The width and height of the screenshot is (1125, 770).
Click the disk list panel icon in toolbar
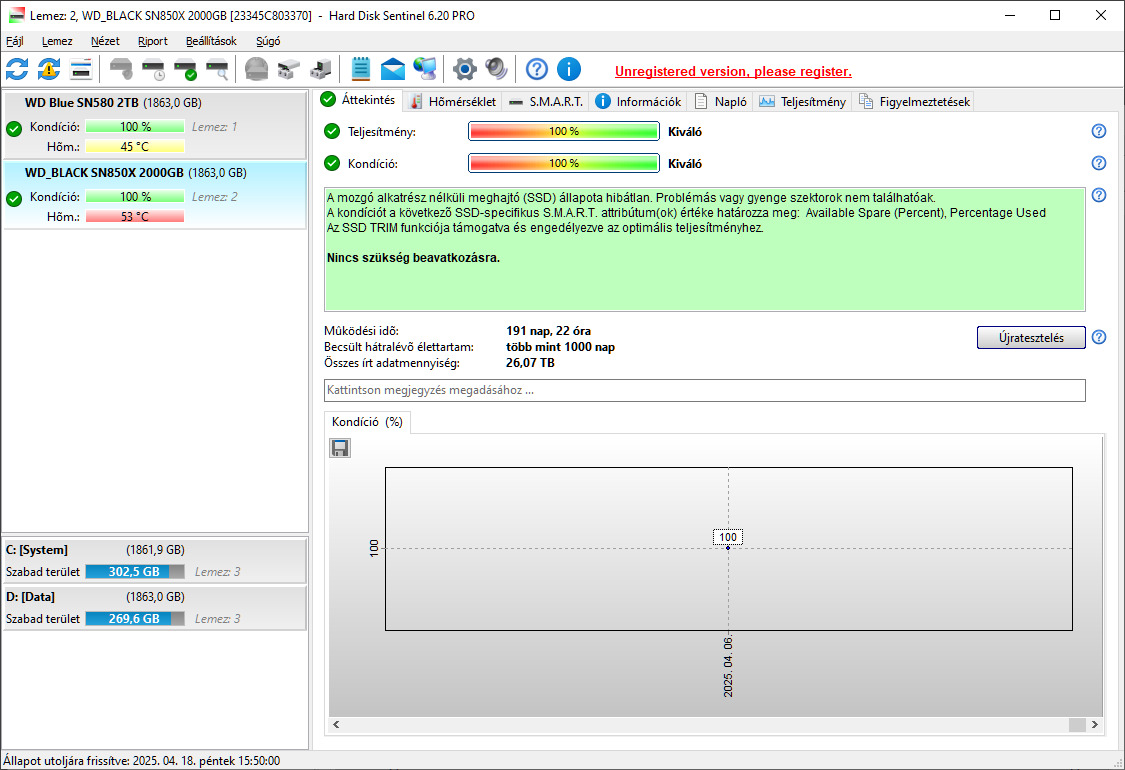click(x=81, y=70)
